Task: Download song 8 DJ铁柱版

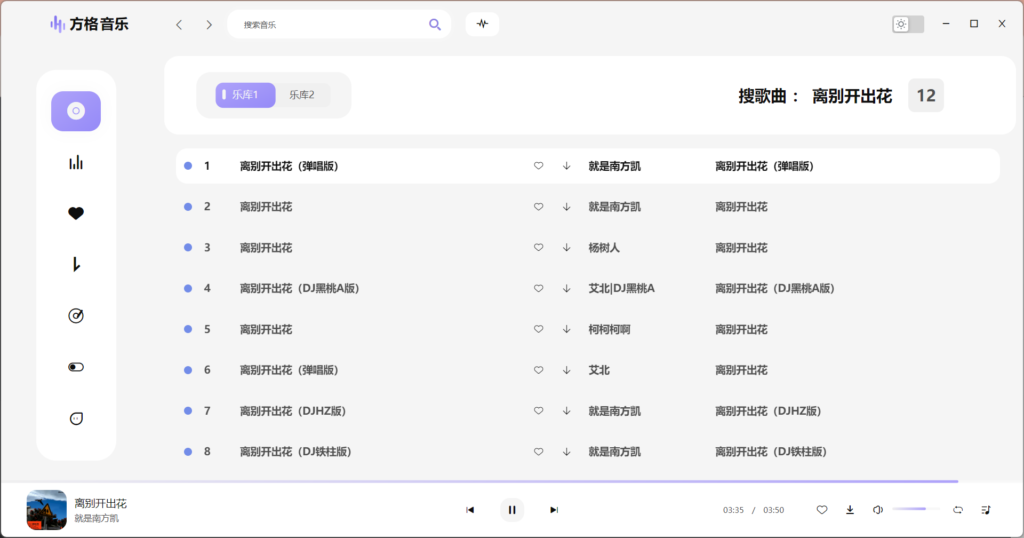Action: pos(566,451)
